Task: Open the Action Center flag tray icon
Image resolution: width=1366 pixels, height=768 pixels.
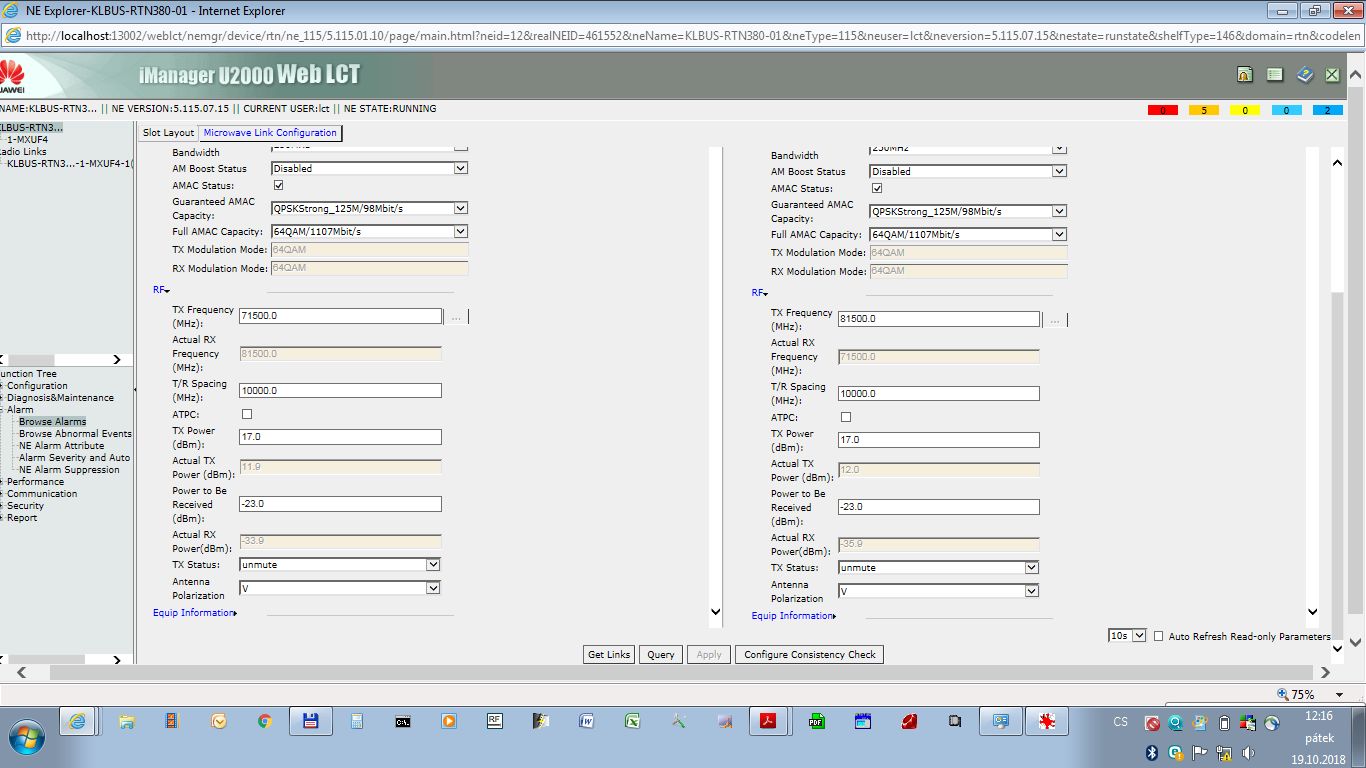Action: coord(1199,752)
